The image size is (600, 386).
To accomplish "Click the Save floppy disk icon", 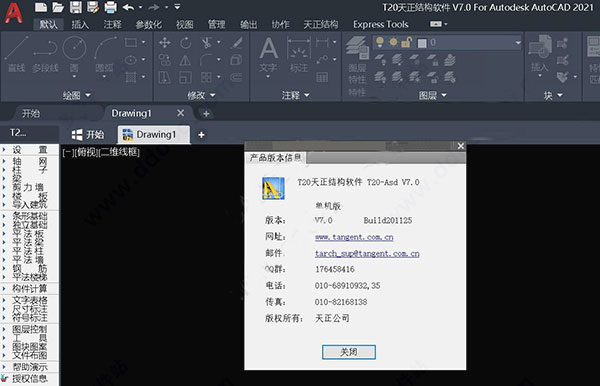I will [76, 7].
